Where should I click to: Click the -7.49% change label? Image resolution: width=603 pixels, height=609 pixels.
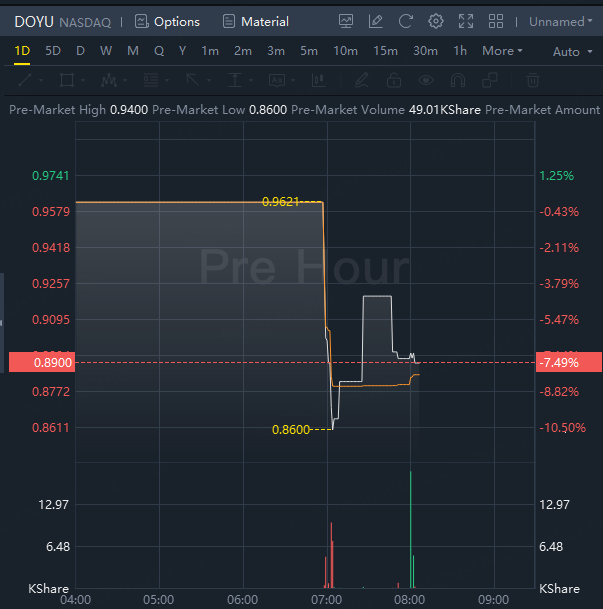pyautogui.click(x=569, y=362)
